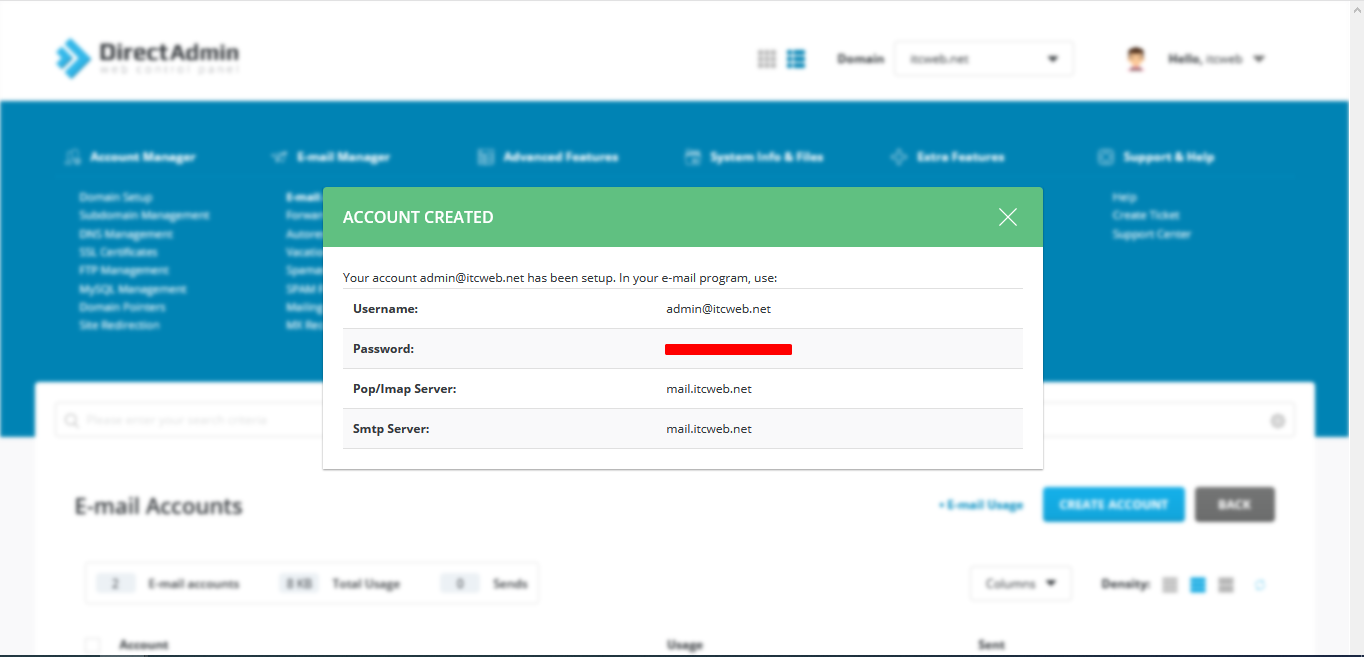This screenshot has height=657, width=1364.
Task: Select the list view icon in header
Action: click(x=796, y=58)
